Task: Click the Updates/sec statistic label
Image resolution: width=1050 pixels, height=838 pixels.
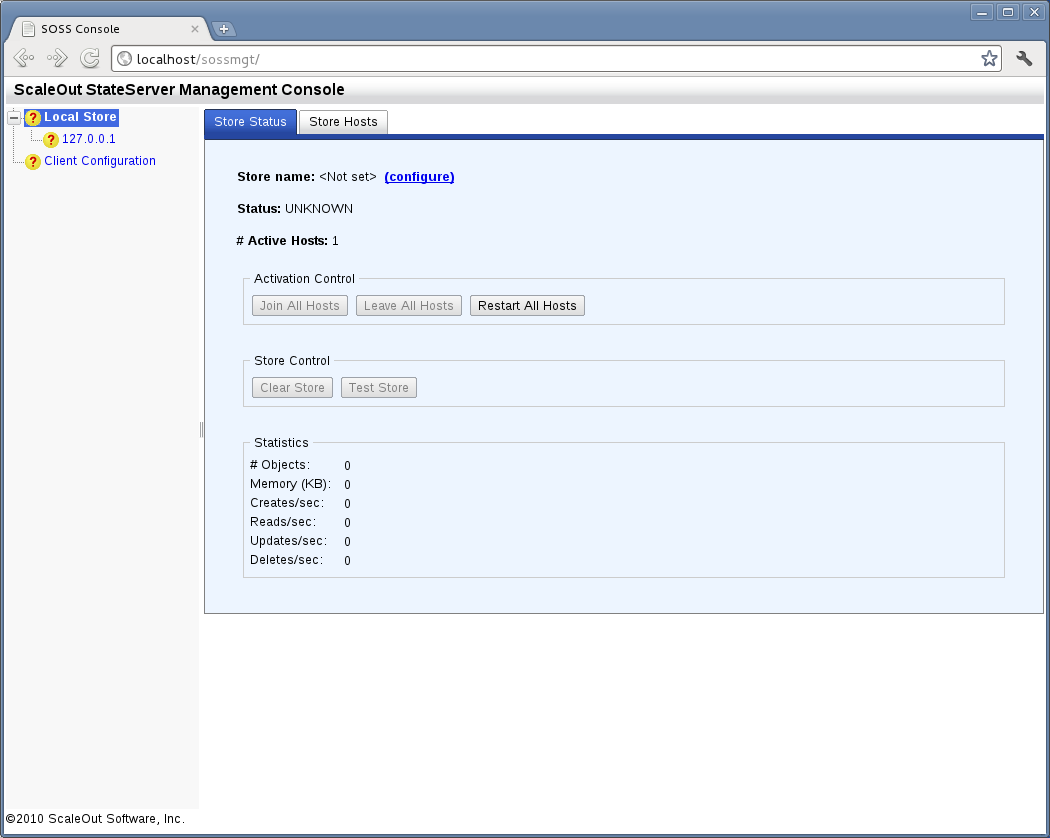Action: 289,541
